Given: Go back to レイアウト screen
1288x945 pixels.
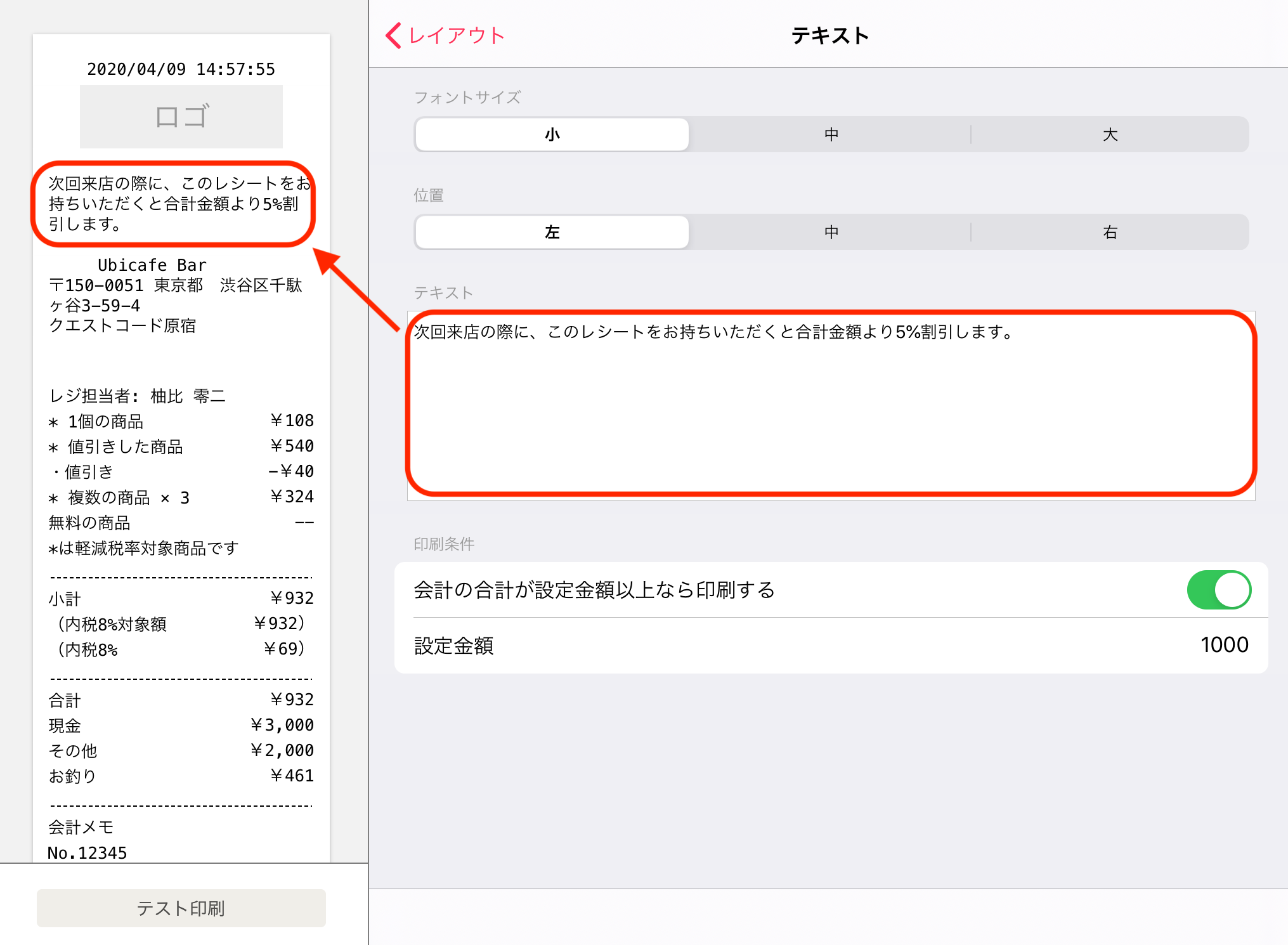Looking at the screenshot, I should point(456,36).
